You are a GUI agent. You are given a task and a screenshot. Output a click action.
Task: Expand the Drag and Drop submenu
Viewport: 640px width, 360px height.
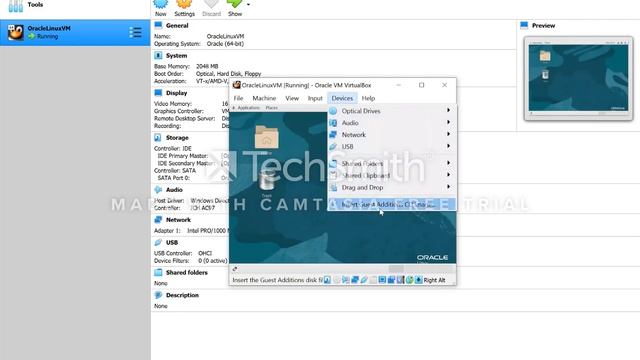pos(392,187)
